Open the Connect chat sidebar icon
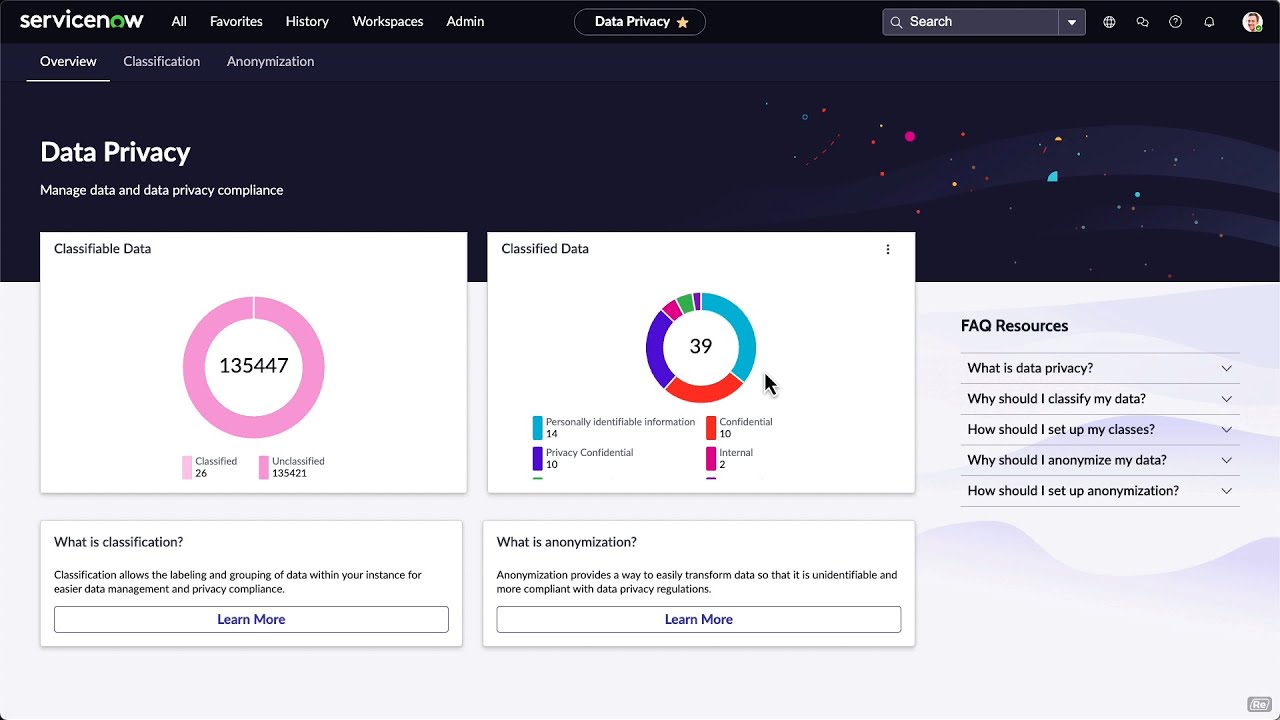 tap(1142, 22)
